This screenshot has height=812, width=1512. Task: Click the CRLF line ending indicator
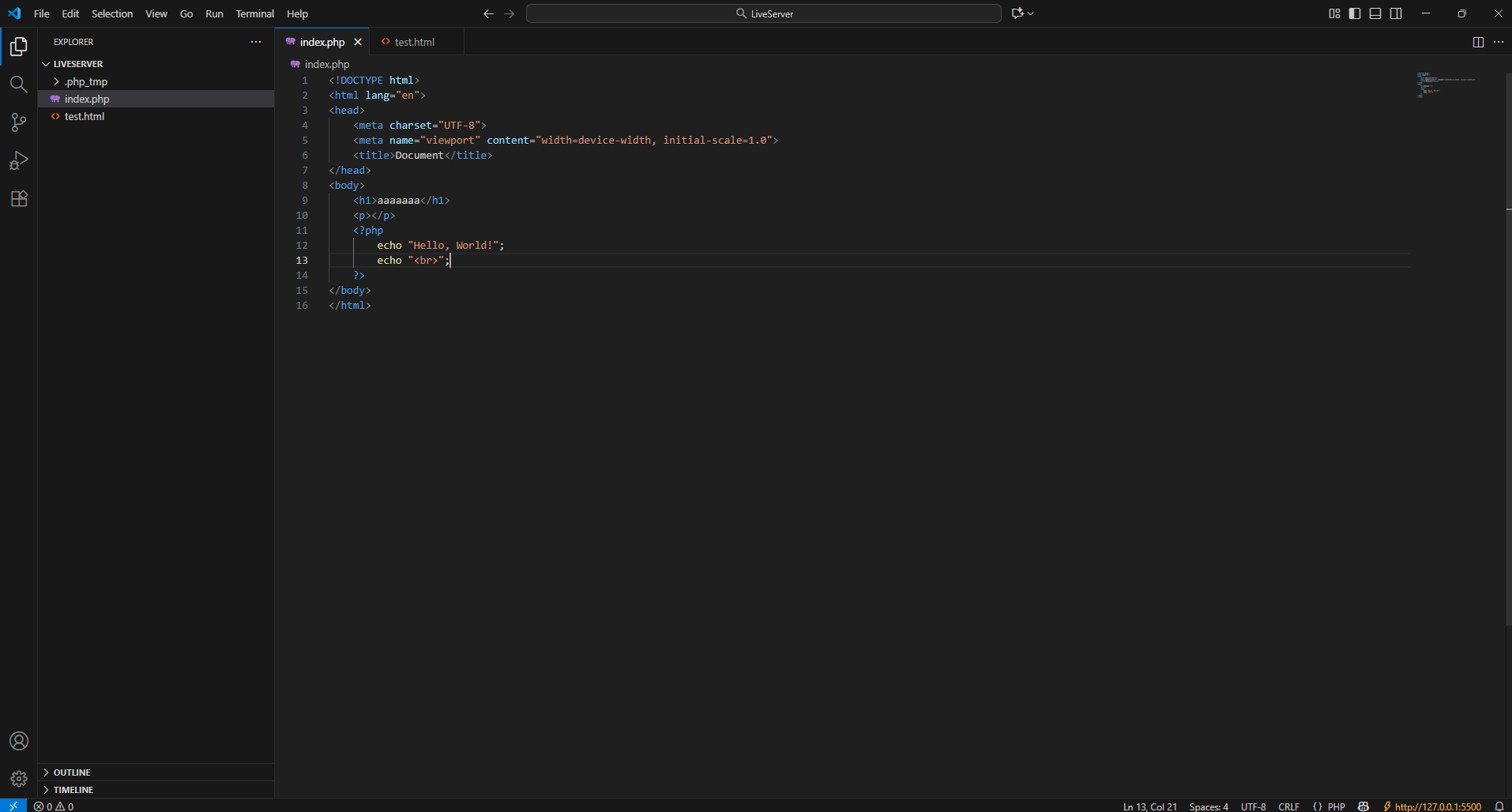(x=1288, y=806)
